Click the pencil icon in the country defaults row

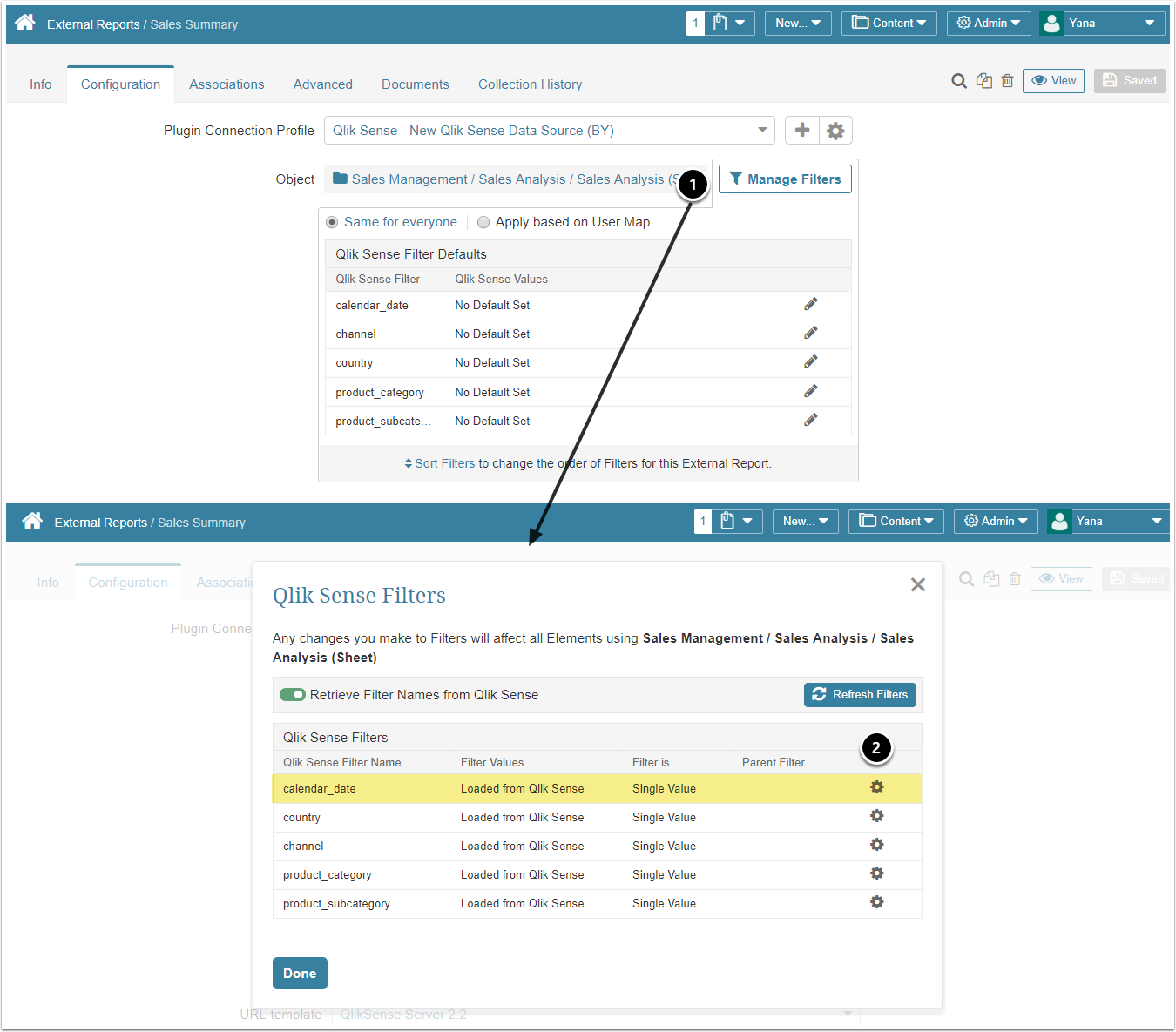point(811,361)
